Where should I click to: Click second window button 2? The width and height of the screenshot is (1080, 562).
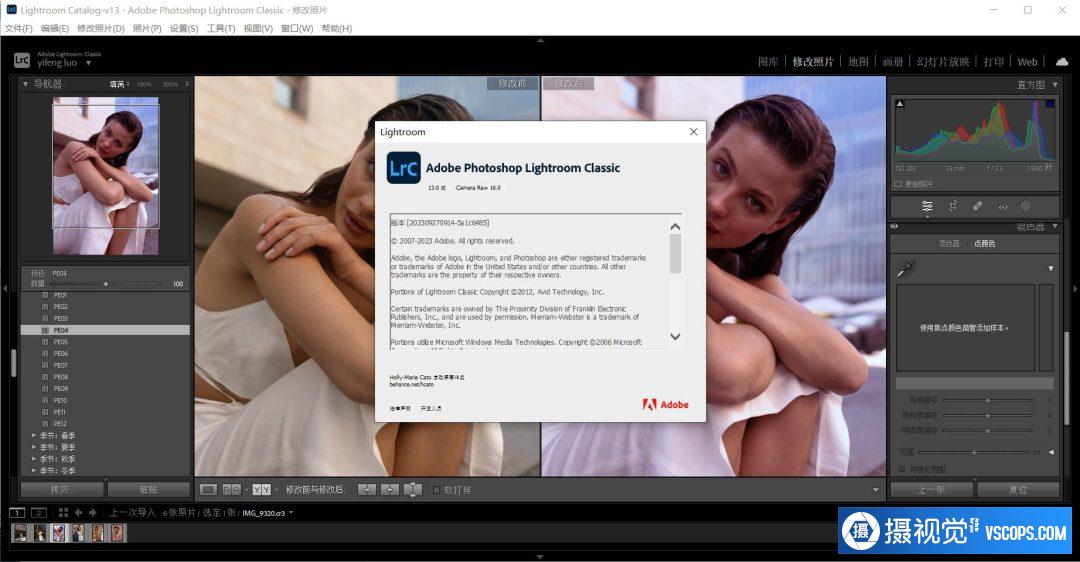39,512
